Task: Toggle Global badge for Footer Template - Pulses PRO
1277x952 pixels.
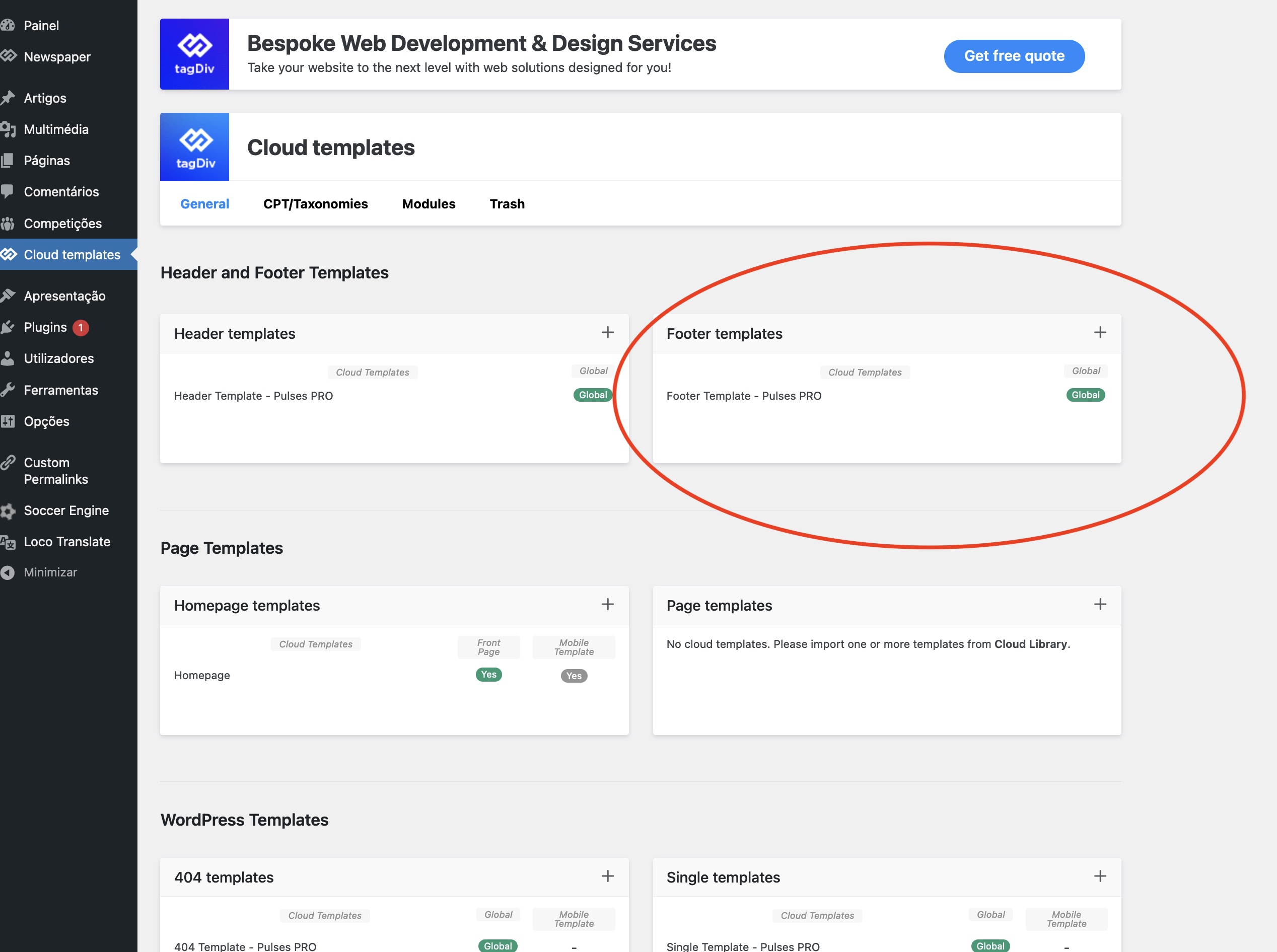Action: click(1086, 395)
